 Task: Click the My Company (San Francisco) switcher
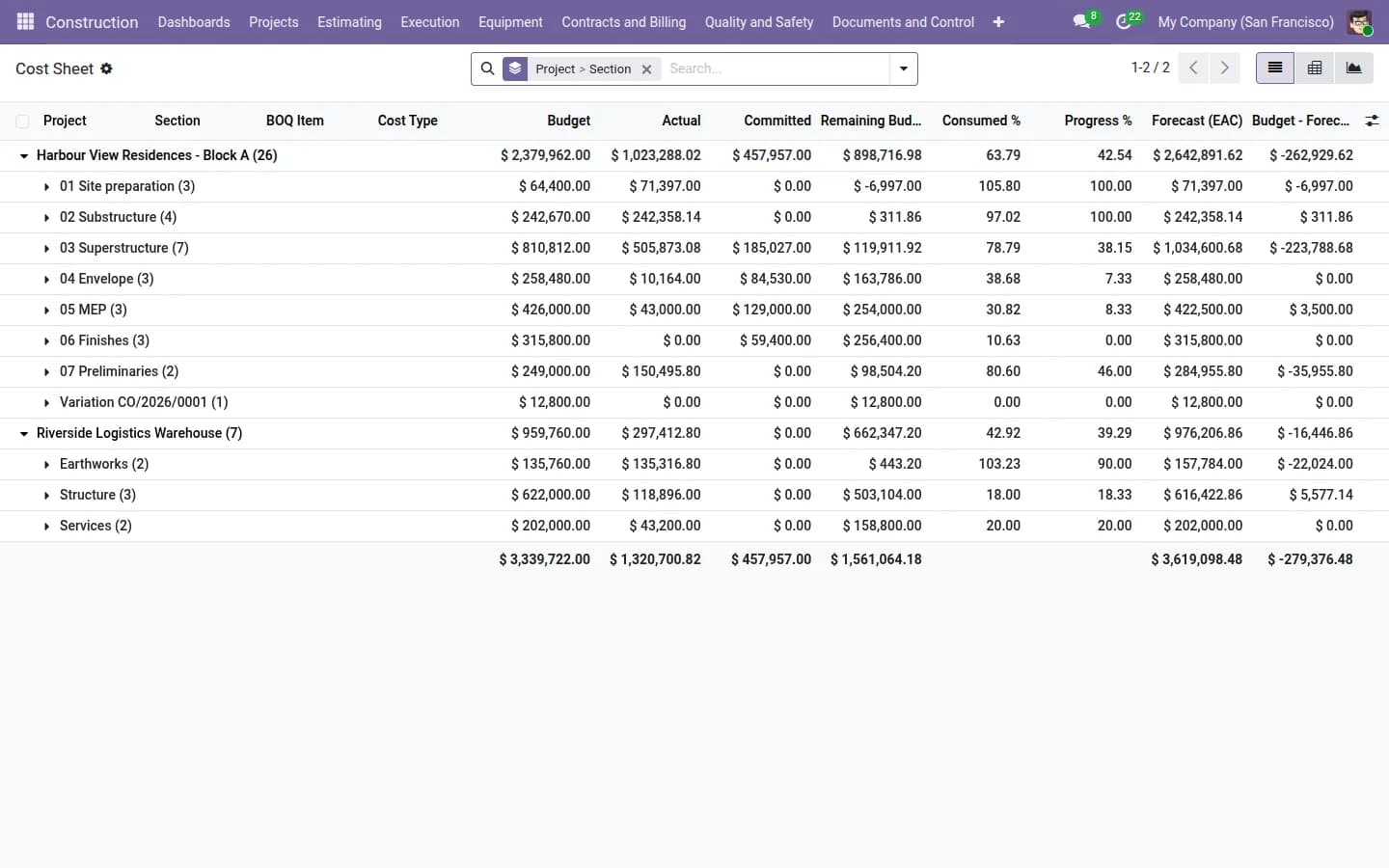pyautogui.click(x=1245, y=22)
